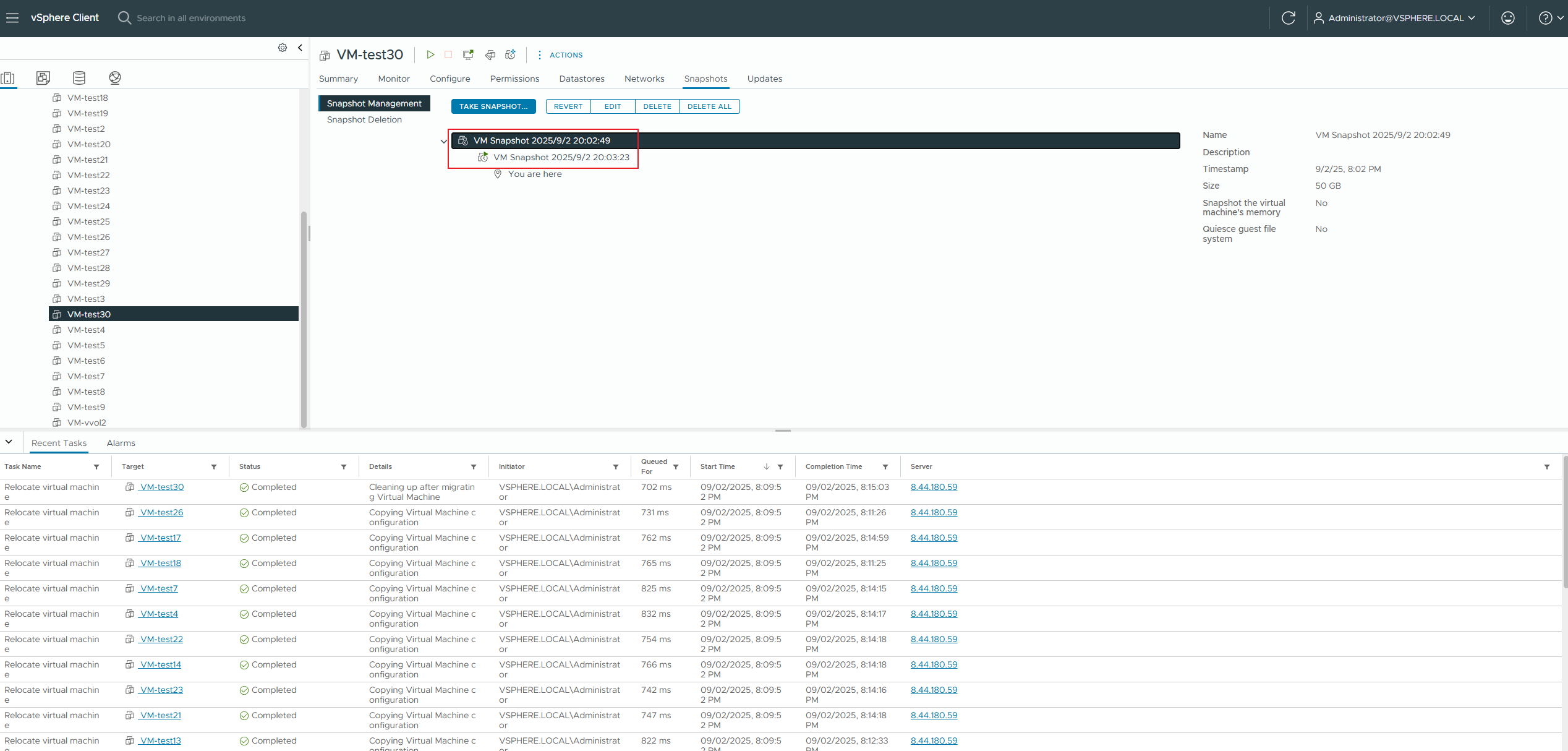Click the inventory settings gear icon

coord(283,48)
